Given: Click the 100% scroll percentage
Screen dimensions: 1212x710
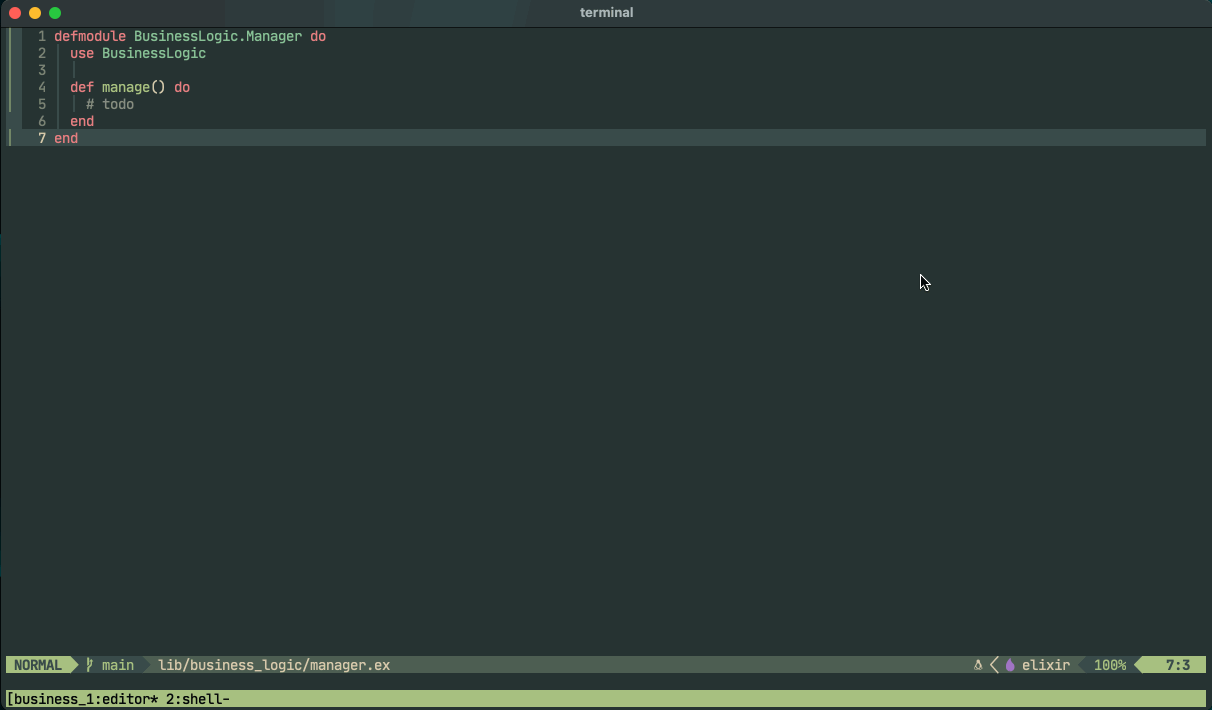Looking at the screenshot, I should click(1110, 665).
